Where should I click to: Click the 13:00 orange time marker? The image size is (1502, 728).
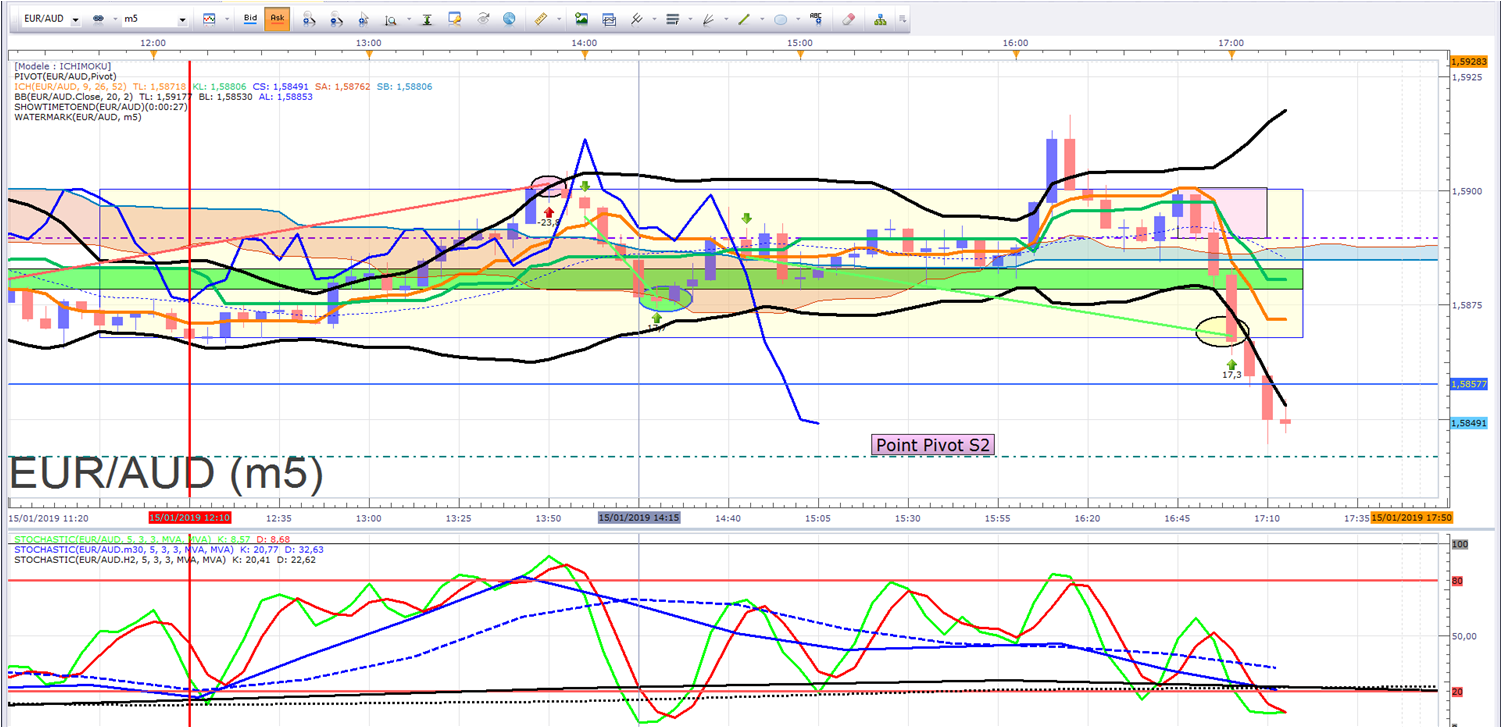coord(369,54)
